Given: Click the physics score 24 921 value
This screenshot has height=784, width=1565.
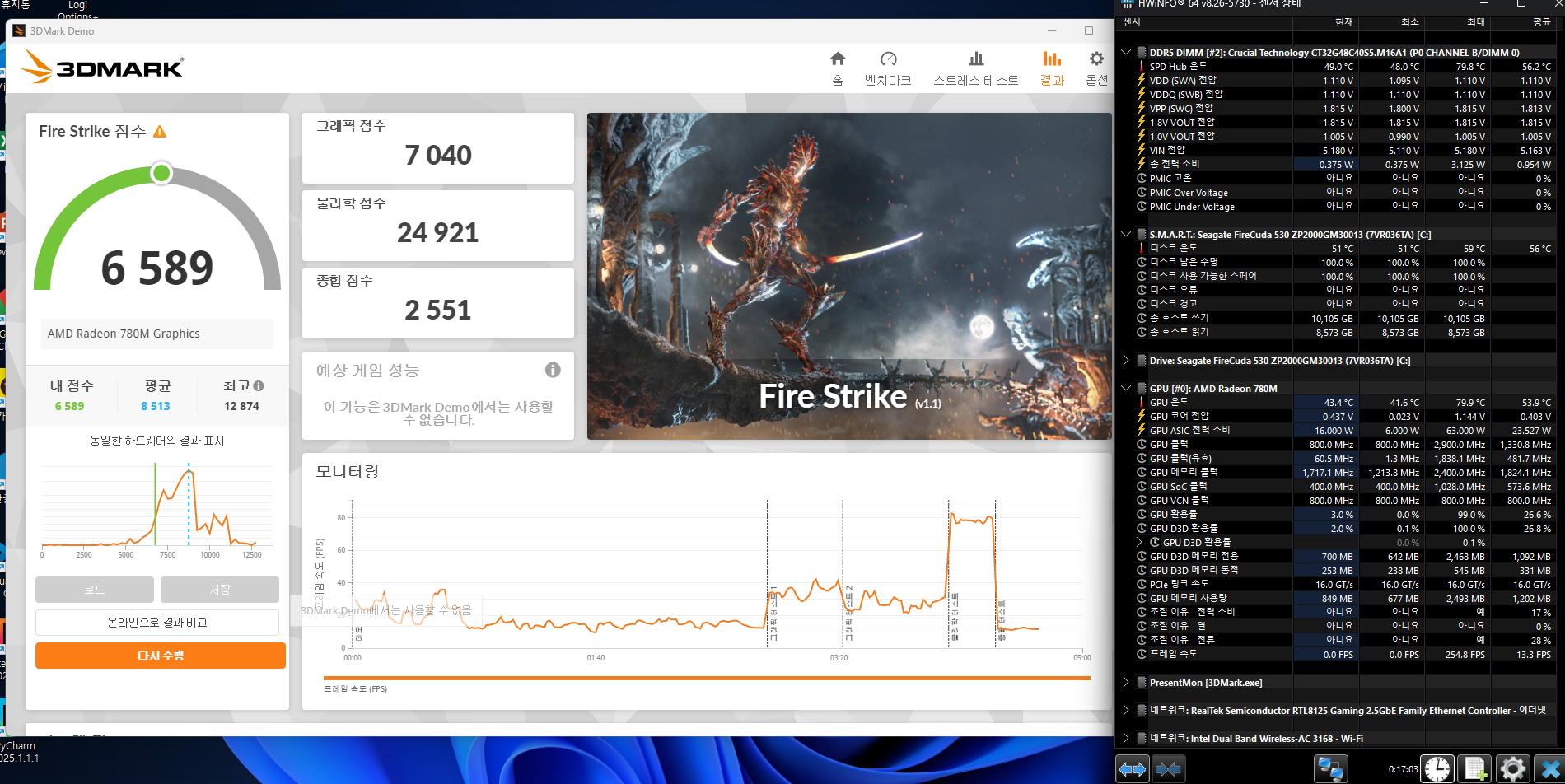Looking at the screenshot, I should (x=438, y=232).
